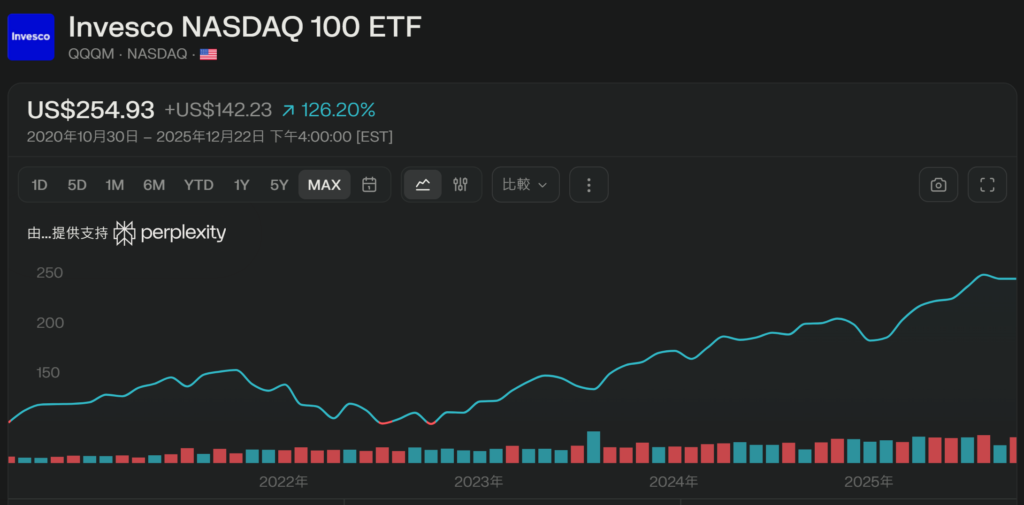
Task: Expand the 比較 compare dropdown
Action: coord(525,185)
